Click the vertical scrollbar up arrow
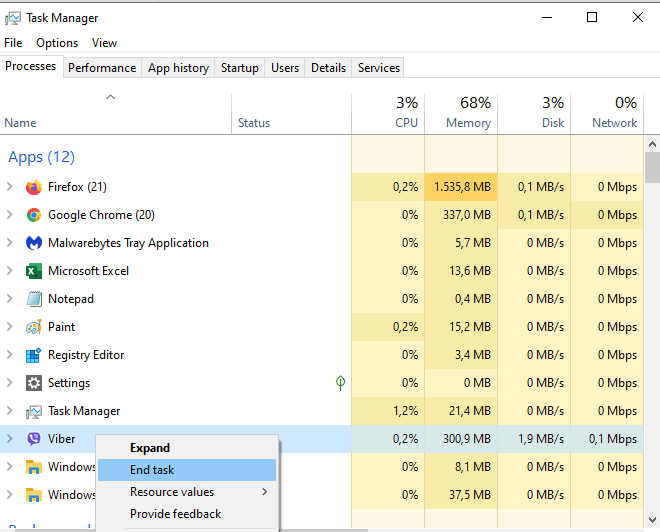 (652, 143)
